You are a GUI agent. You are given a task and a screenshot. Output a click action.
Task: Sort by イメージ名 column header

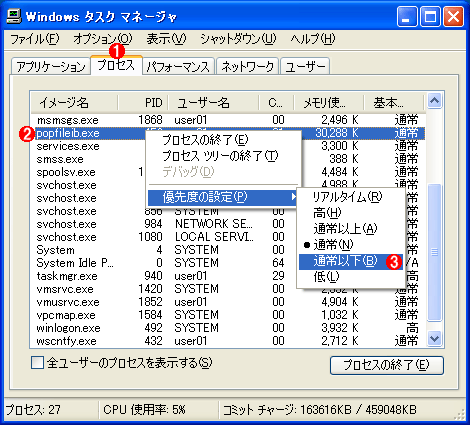[74, 102]
